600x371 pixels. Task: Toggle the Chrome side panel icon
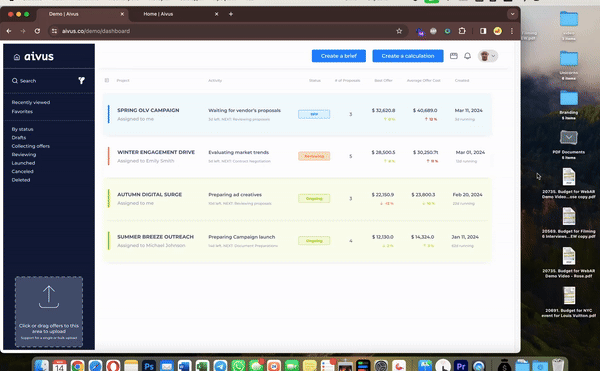(483, 31)
